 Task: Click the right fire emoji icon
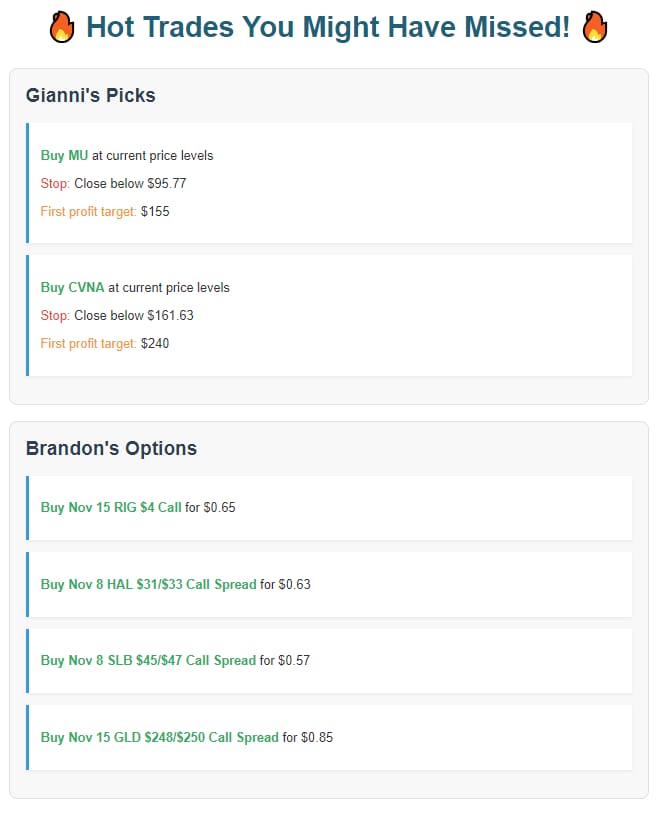[x=594, y=28]
